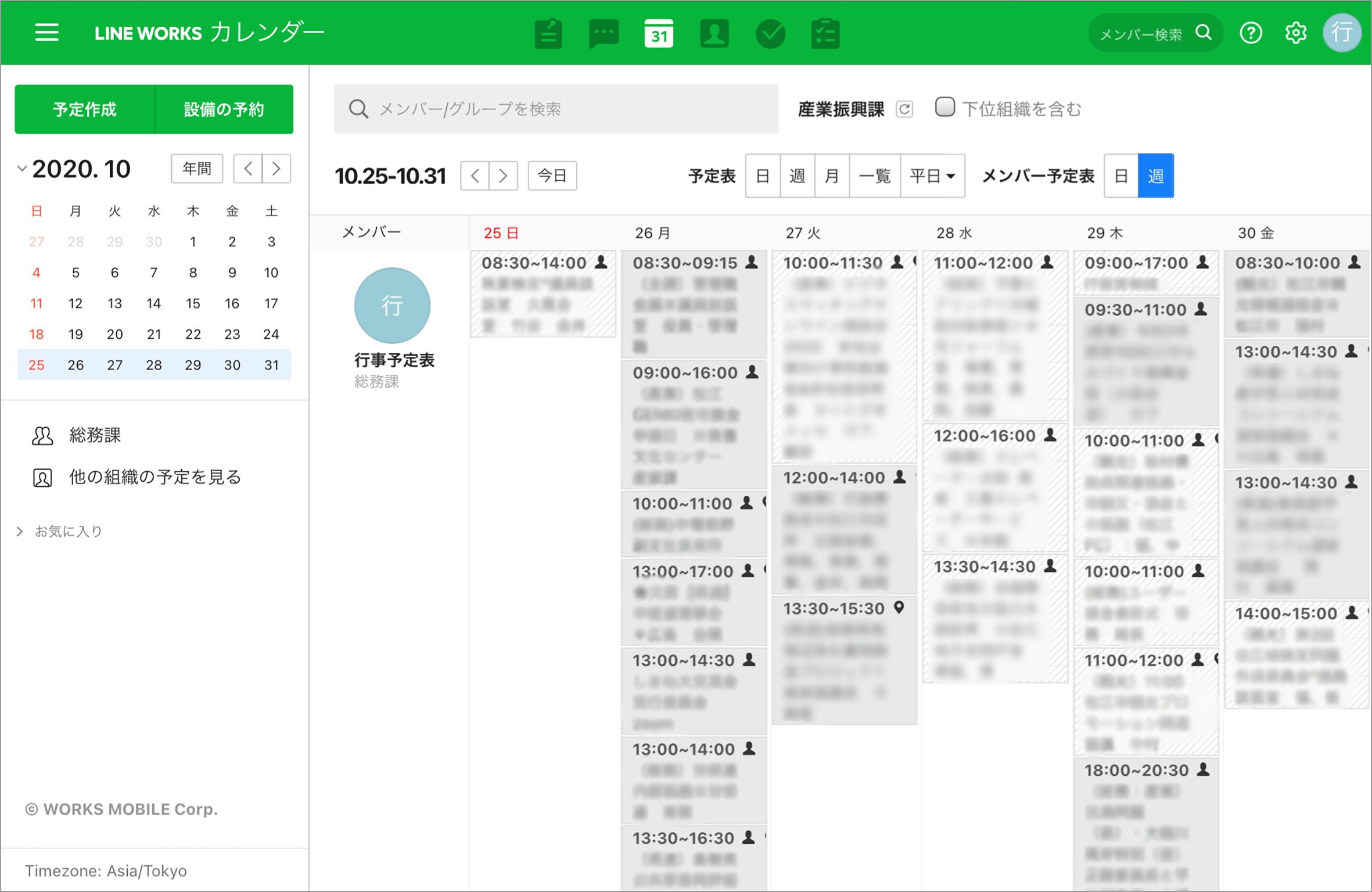Open the hamburger navigation menu
The image size is (1372, 892).
pyautogui.click(x=46, y=33)
